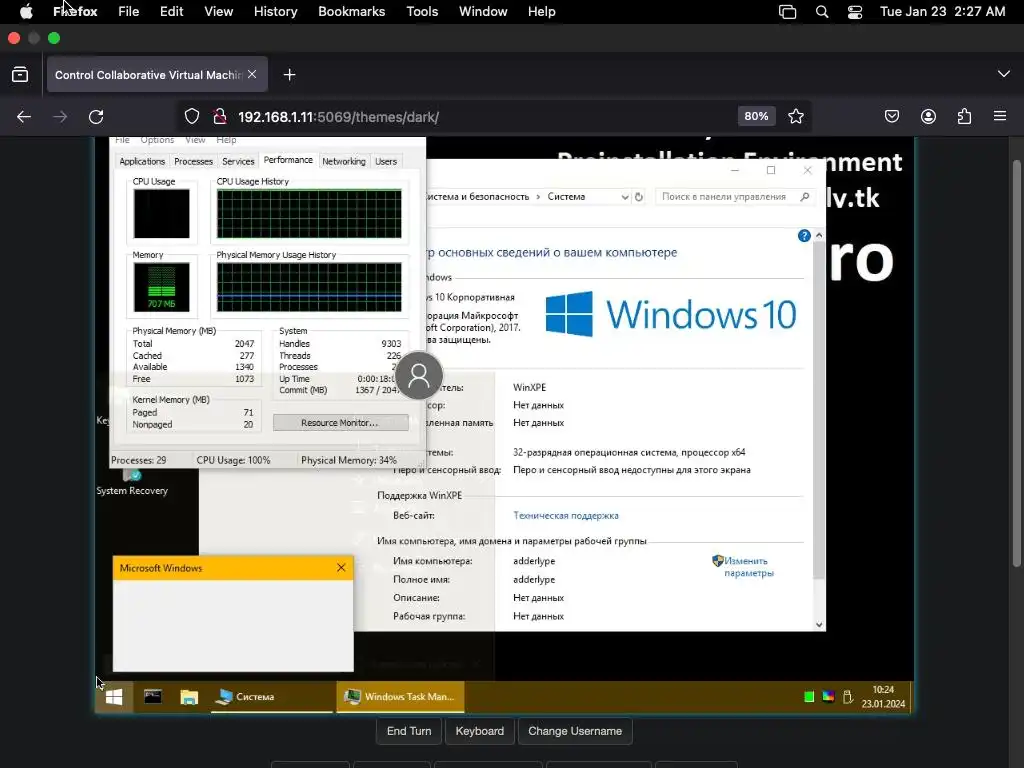Bookmark this page with the star

[795, 116]
